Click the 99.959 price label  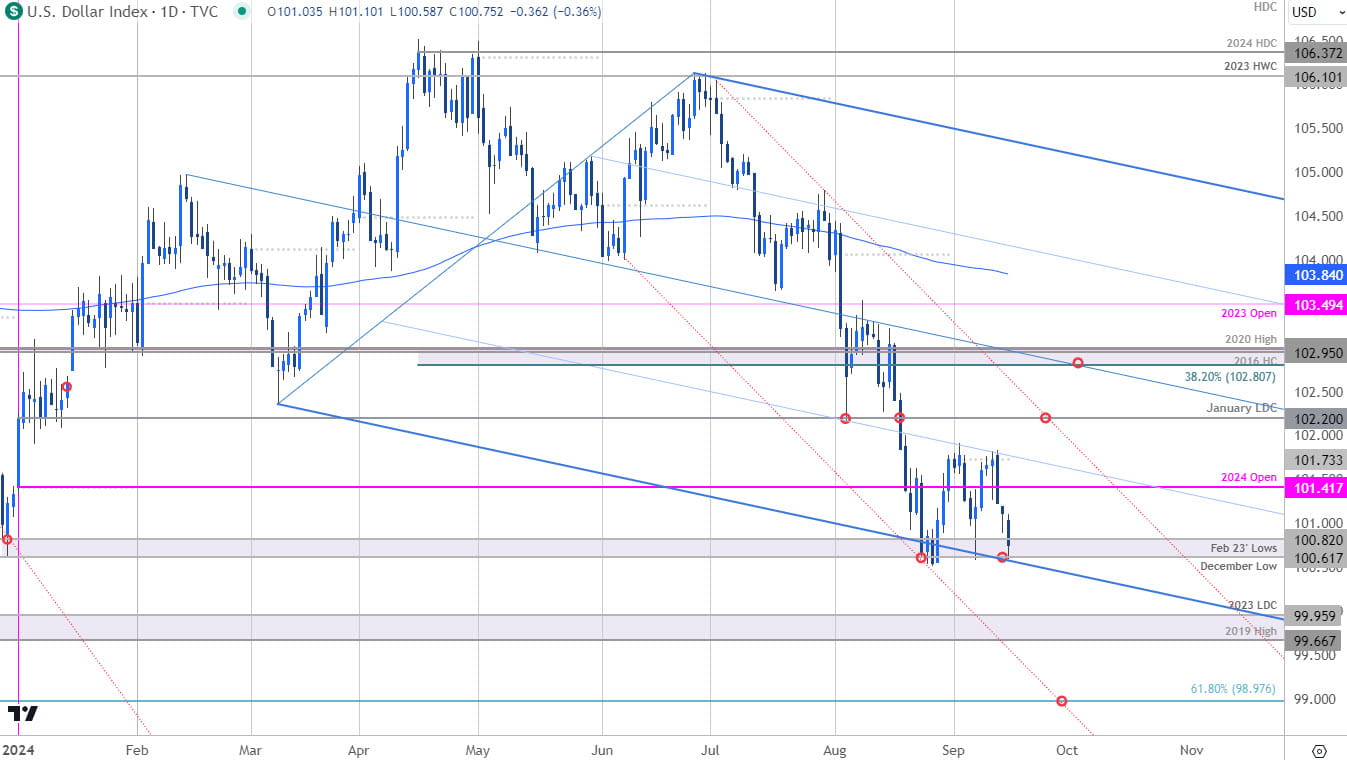click(x=1314, y=615)
